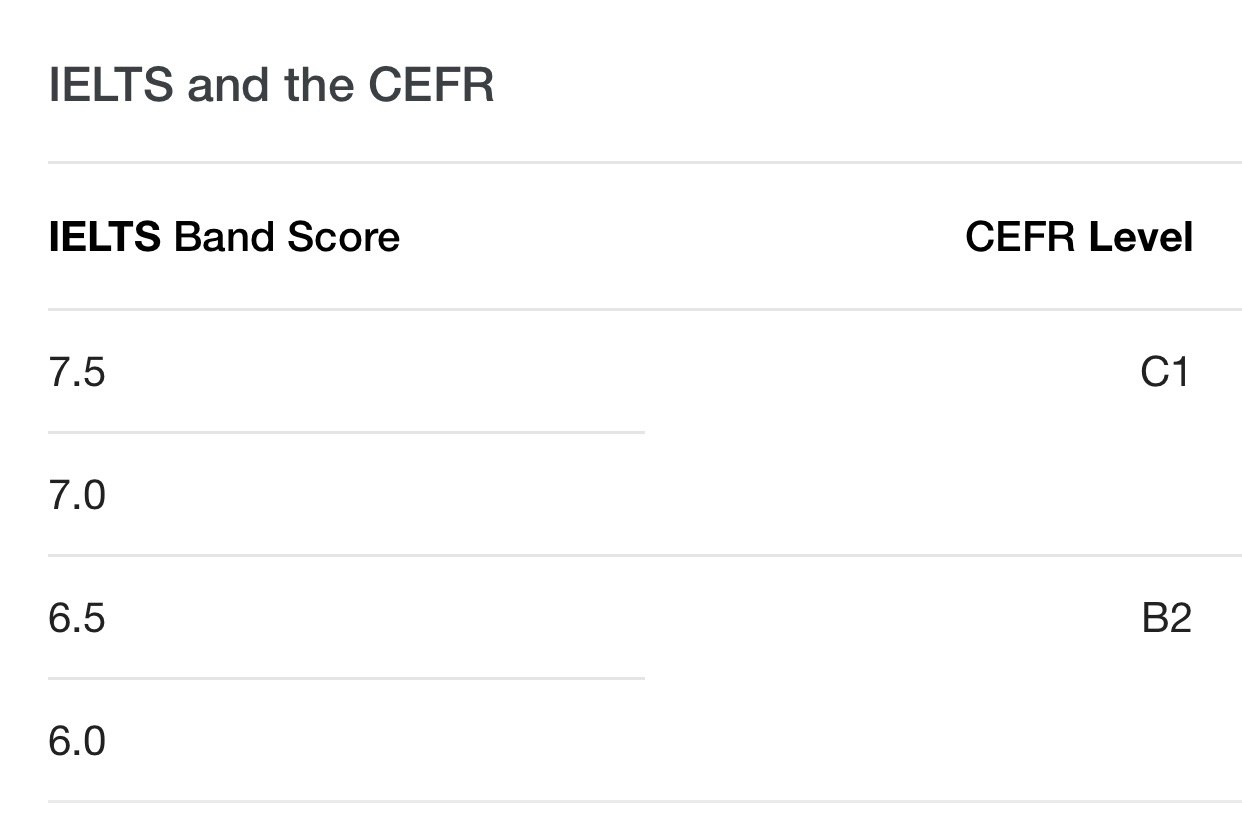Click the separator between 7.0 and 6.5 rows

click(x=645, y=555)
